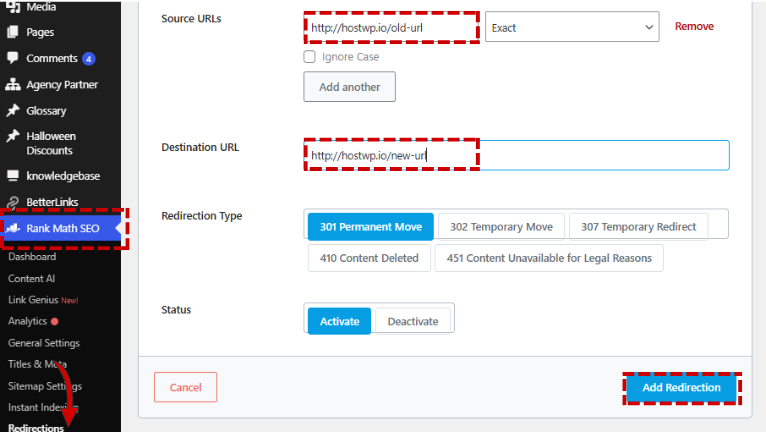Open Rank Math SEO menu
Viewport: 766px width, 432px height.
(61, 228)
